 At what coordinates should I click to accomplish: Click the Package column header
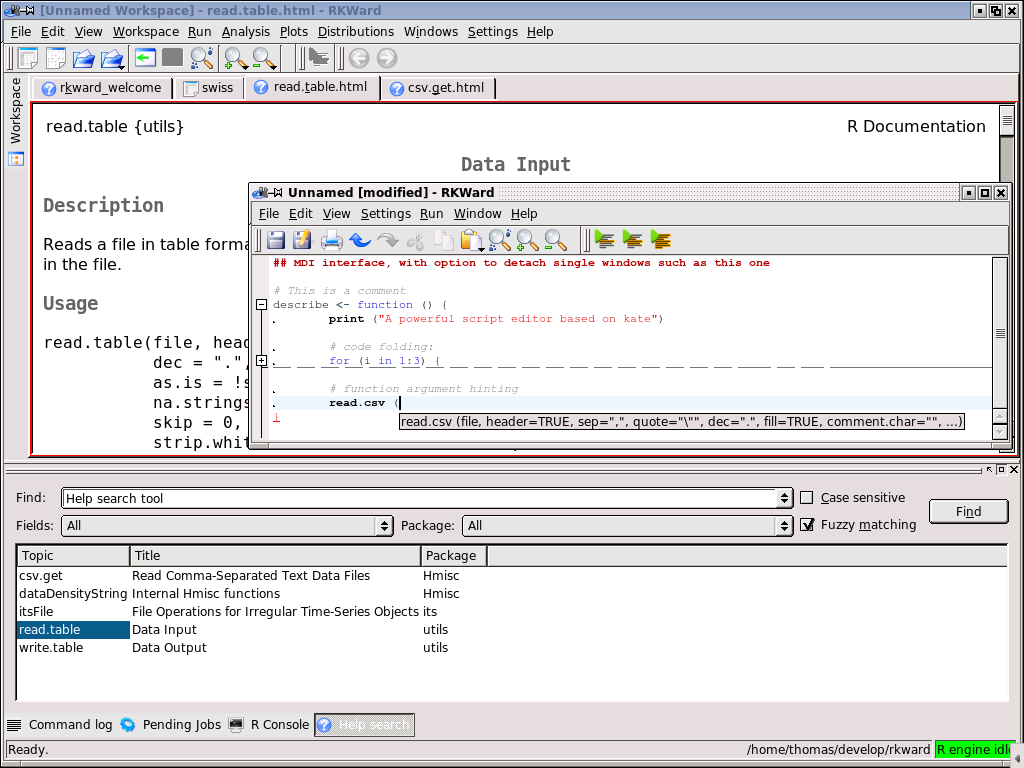point(453,556)
